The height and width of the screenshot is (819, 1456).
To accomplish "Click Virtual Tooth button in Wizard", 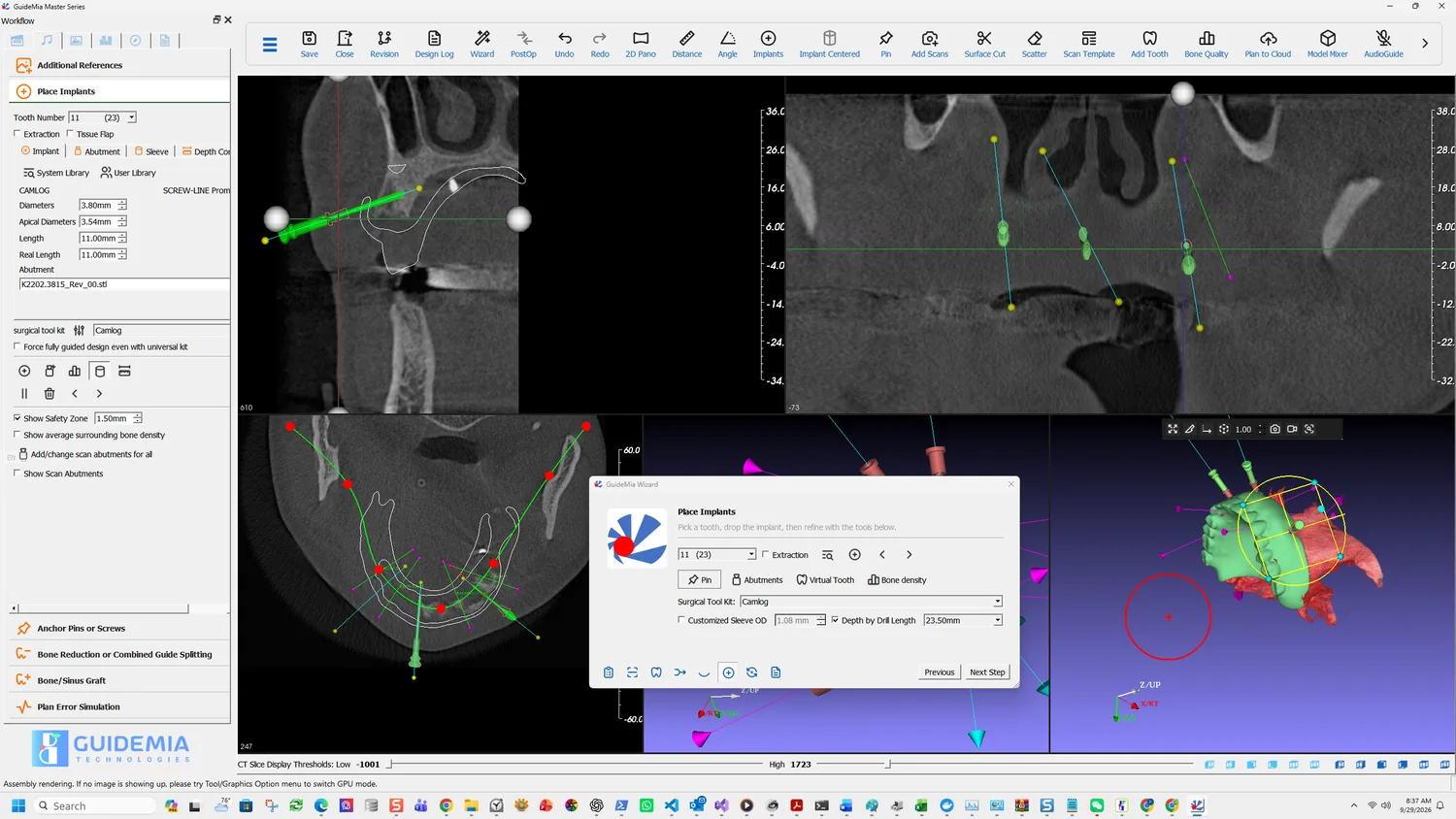I will [825, 580].
